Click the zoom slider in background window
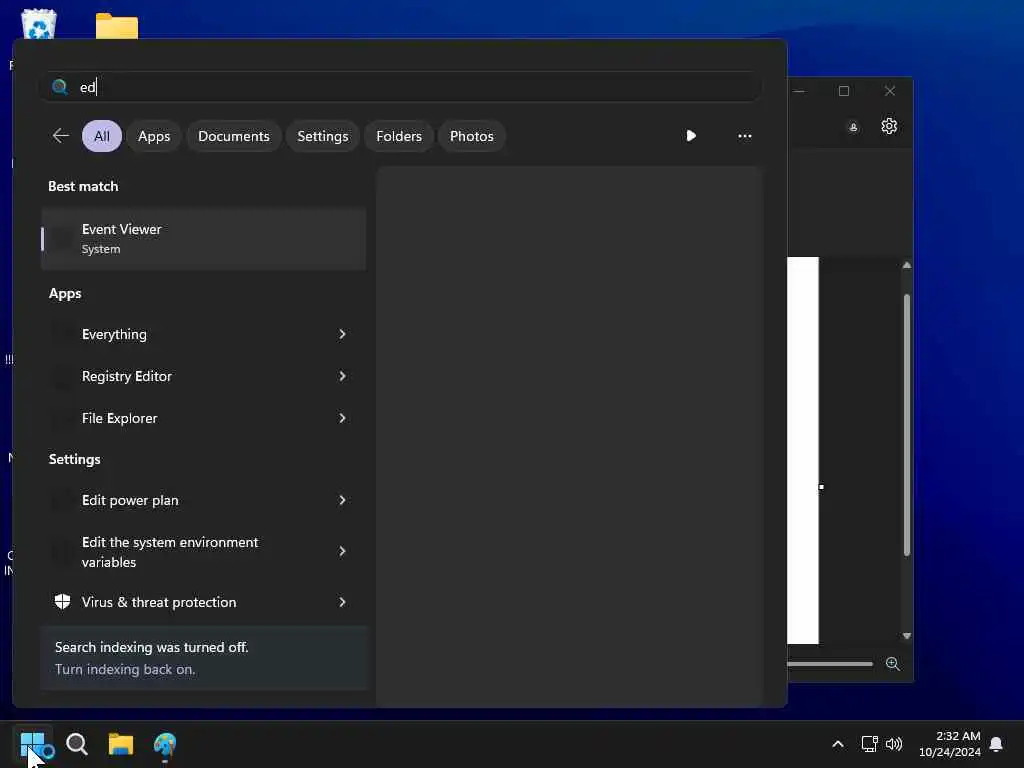The height and width of the screenshot is (768, 1024). click(829, 664)
